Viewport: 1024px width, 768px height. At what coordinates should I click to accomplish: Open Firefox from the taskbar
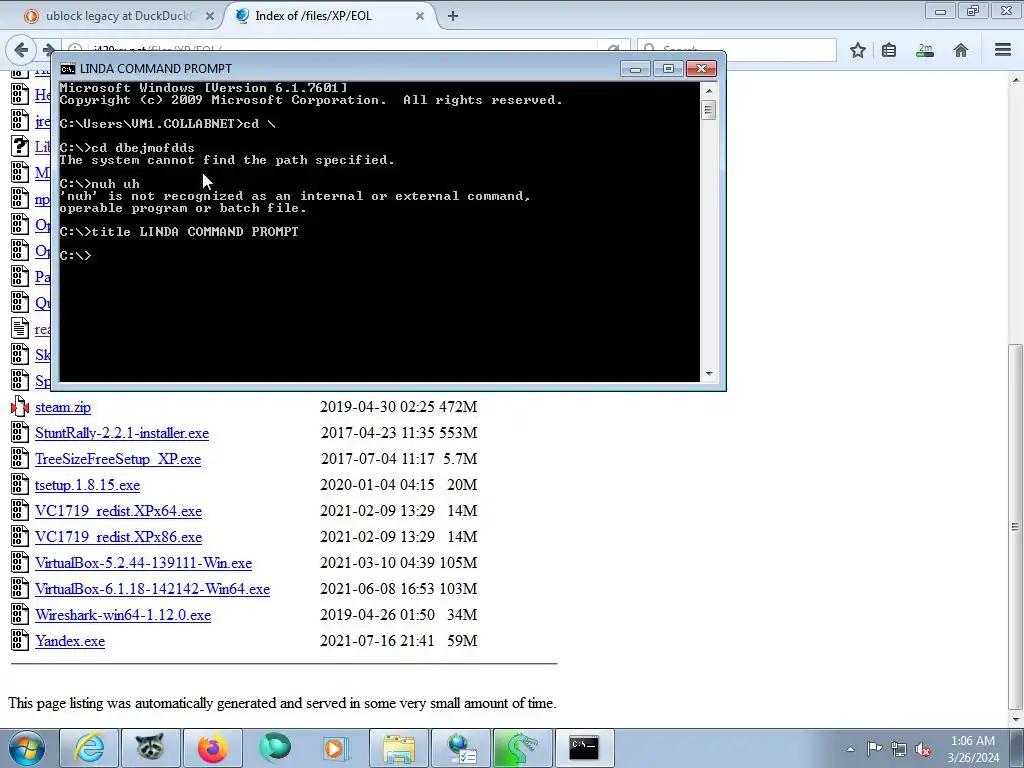click(x=212, y=748)
